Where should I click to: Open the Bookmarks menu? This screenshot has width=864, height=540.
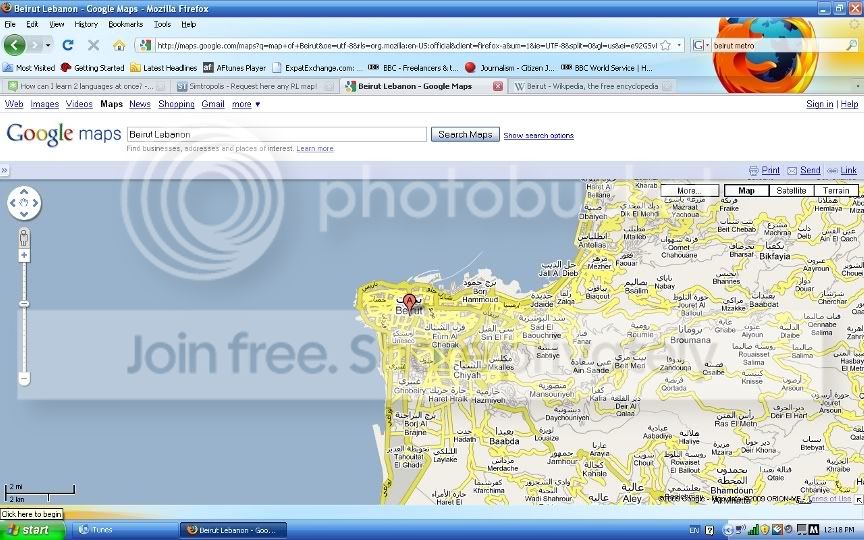click(x=126, y=24)
